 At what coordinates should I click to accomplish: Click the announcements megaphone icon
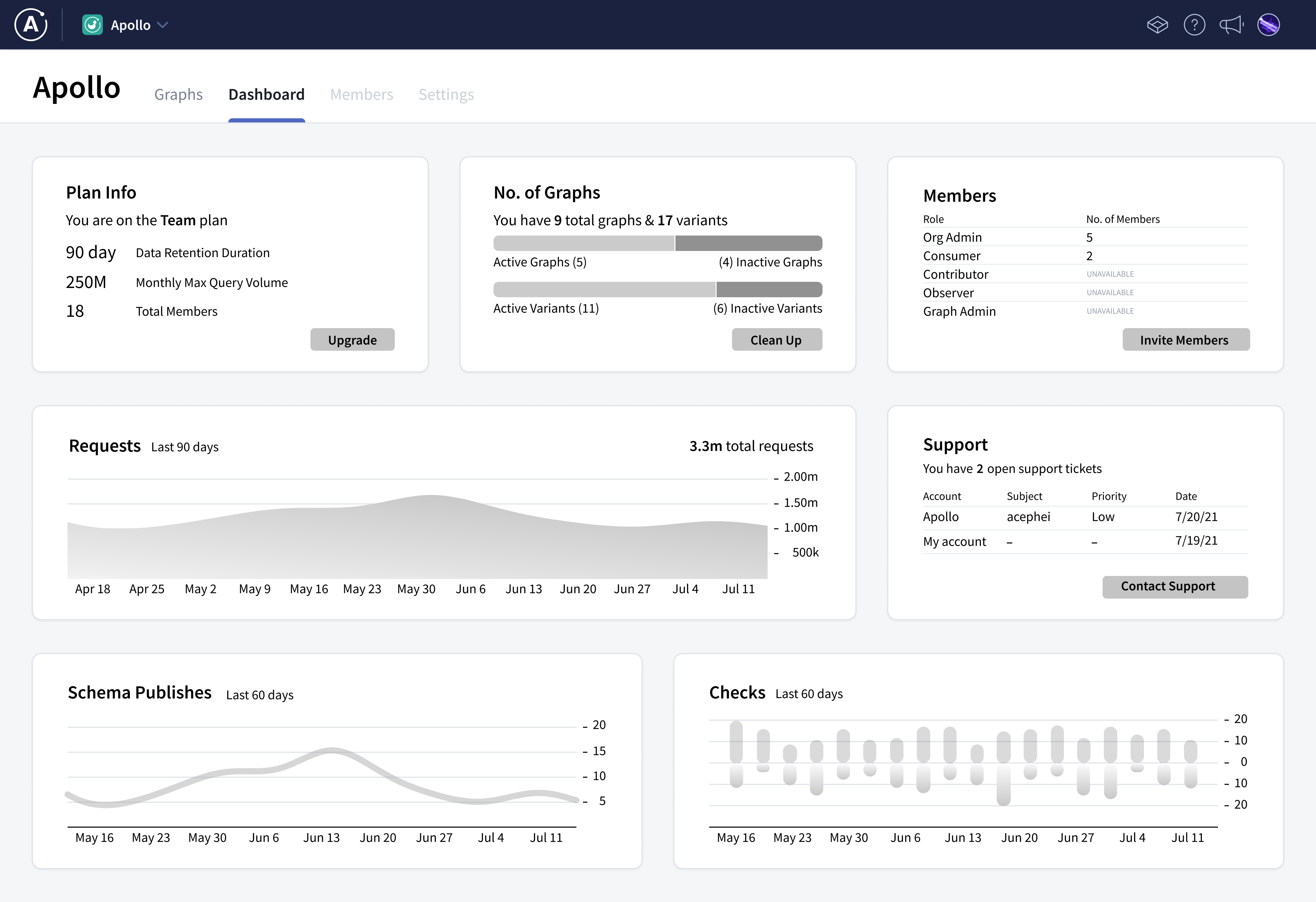click(1232, 24)
